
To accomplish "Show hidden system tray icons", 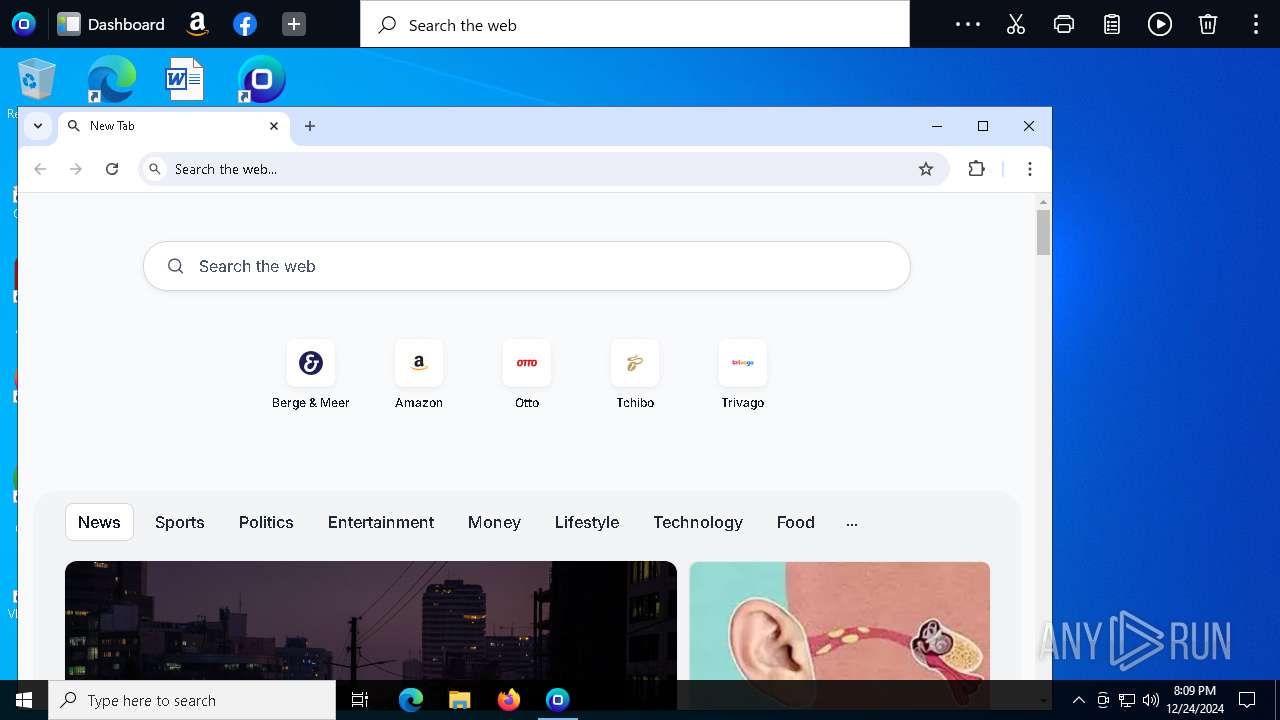I will 1078,700.
